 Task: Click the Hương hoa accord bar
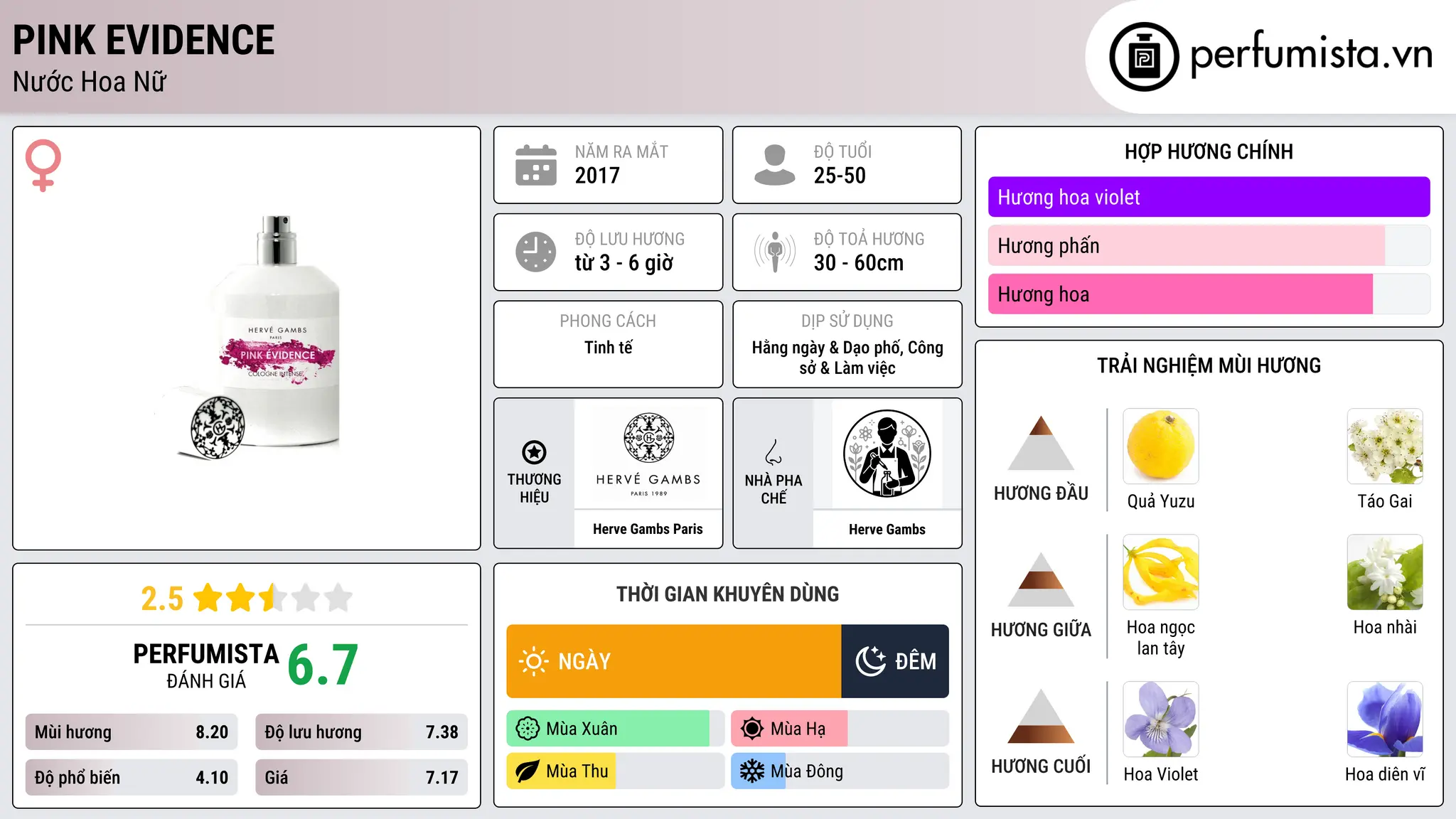pos(1209,294)
